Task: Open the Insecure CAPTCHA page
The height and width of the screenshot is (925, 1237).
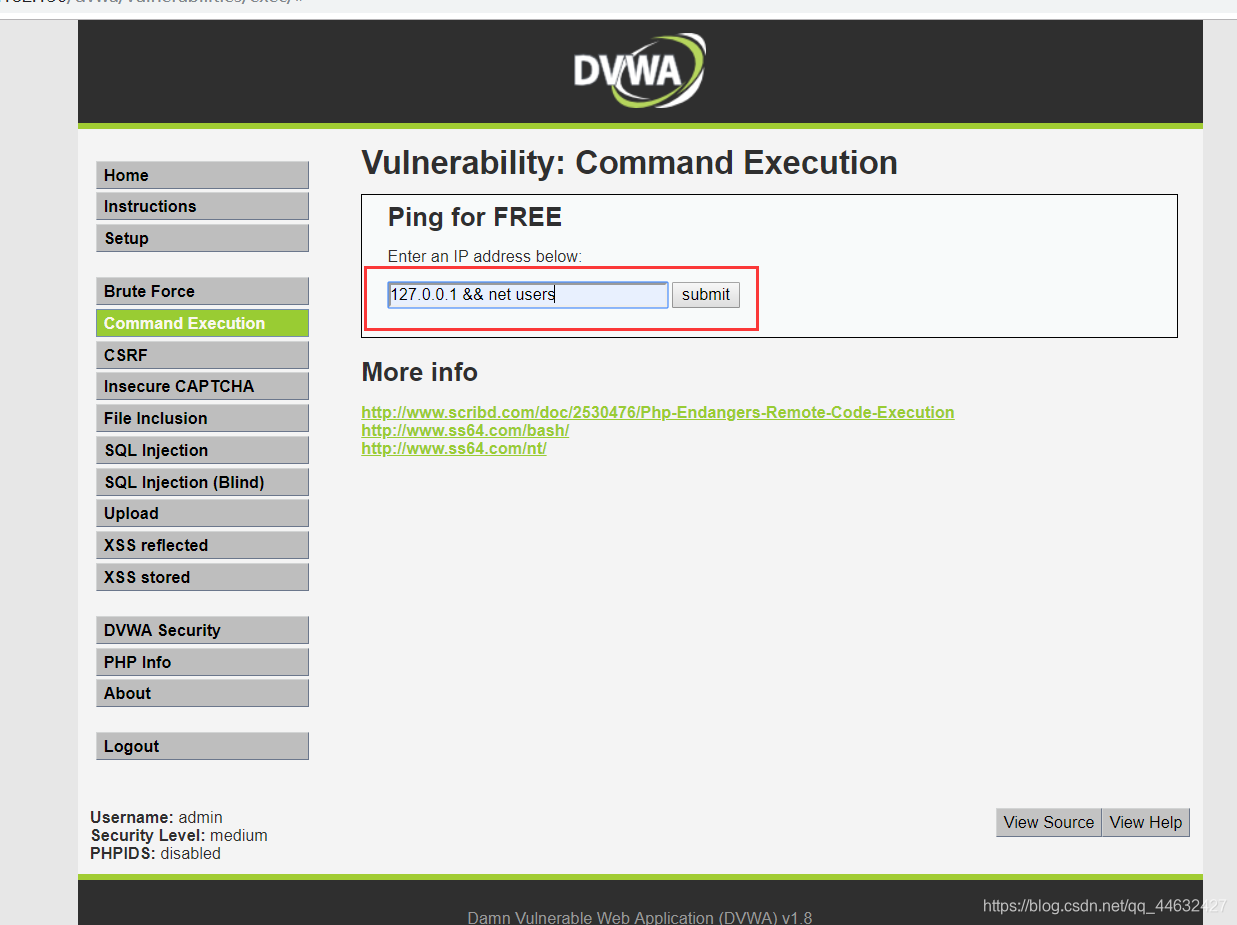Action: [x=202, y=386]
